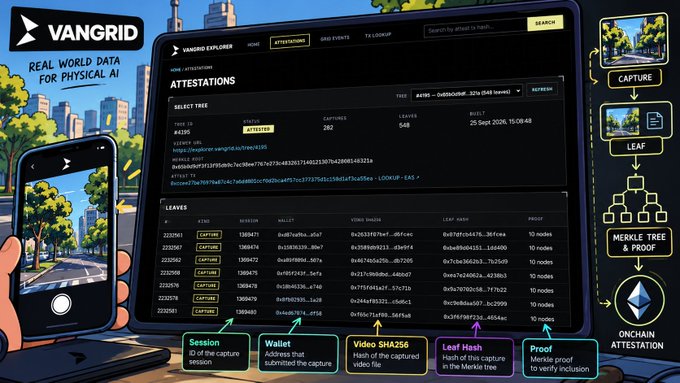Open the explorer.vangrid.io/tree/4195 viewer URL
The height and width of the screenshot is (383, 680).
(220, 149)
